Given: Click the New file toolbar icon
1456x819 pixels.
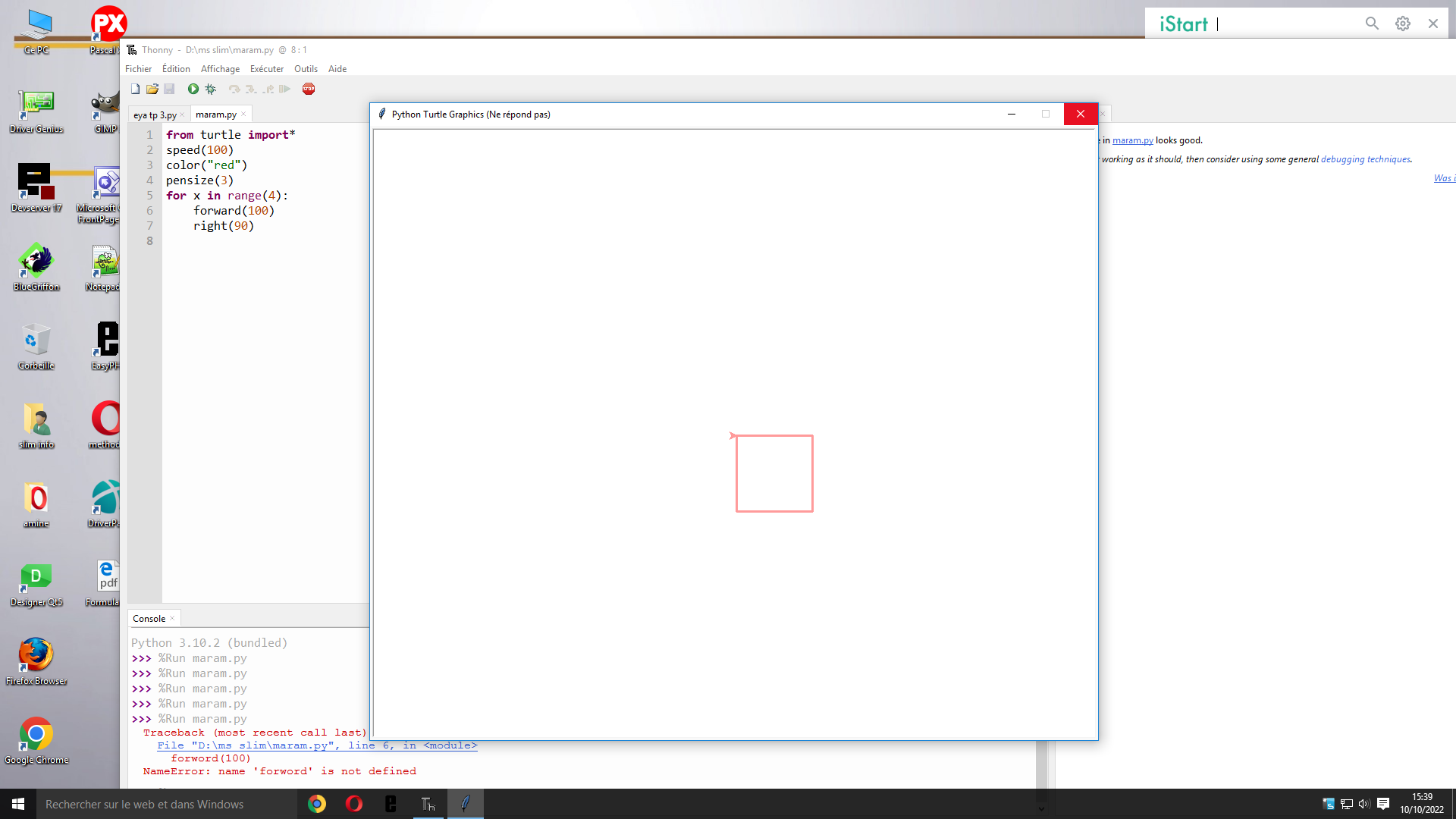Looking at the screenshot, I should pos(135,89).
